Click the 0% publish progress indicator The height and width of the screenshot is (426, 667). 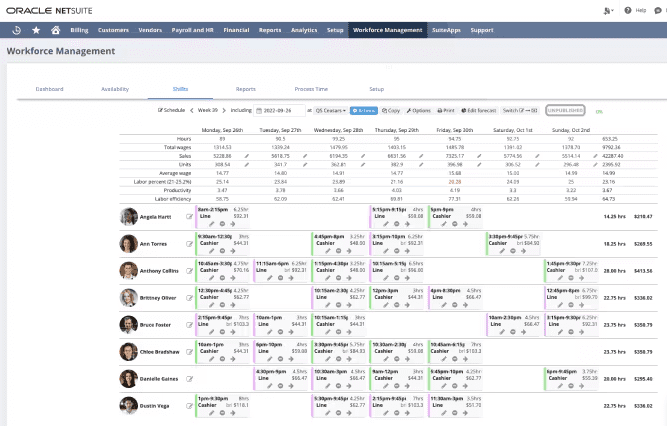pyautogui.click(x=599, y=111)
